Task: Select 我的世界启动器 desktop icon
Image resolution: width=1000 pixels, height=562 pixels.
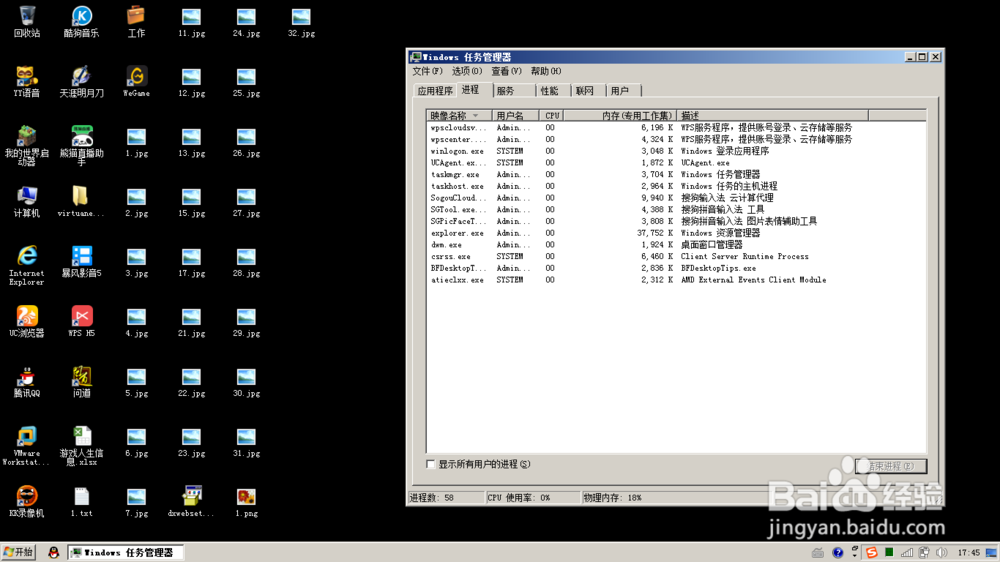Action: pos(27,145)
